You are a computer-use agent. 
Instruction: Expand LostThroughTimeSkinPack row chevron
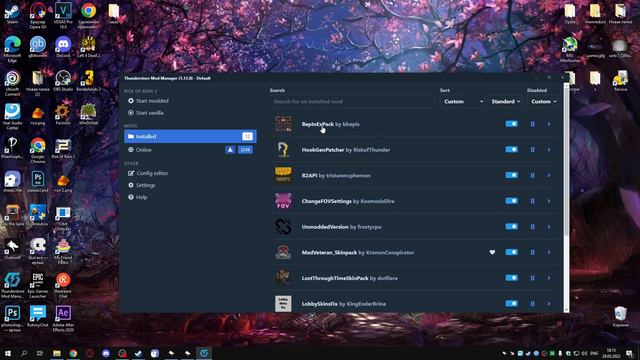(x=549, y=278)
